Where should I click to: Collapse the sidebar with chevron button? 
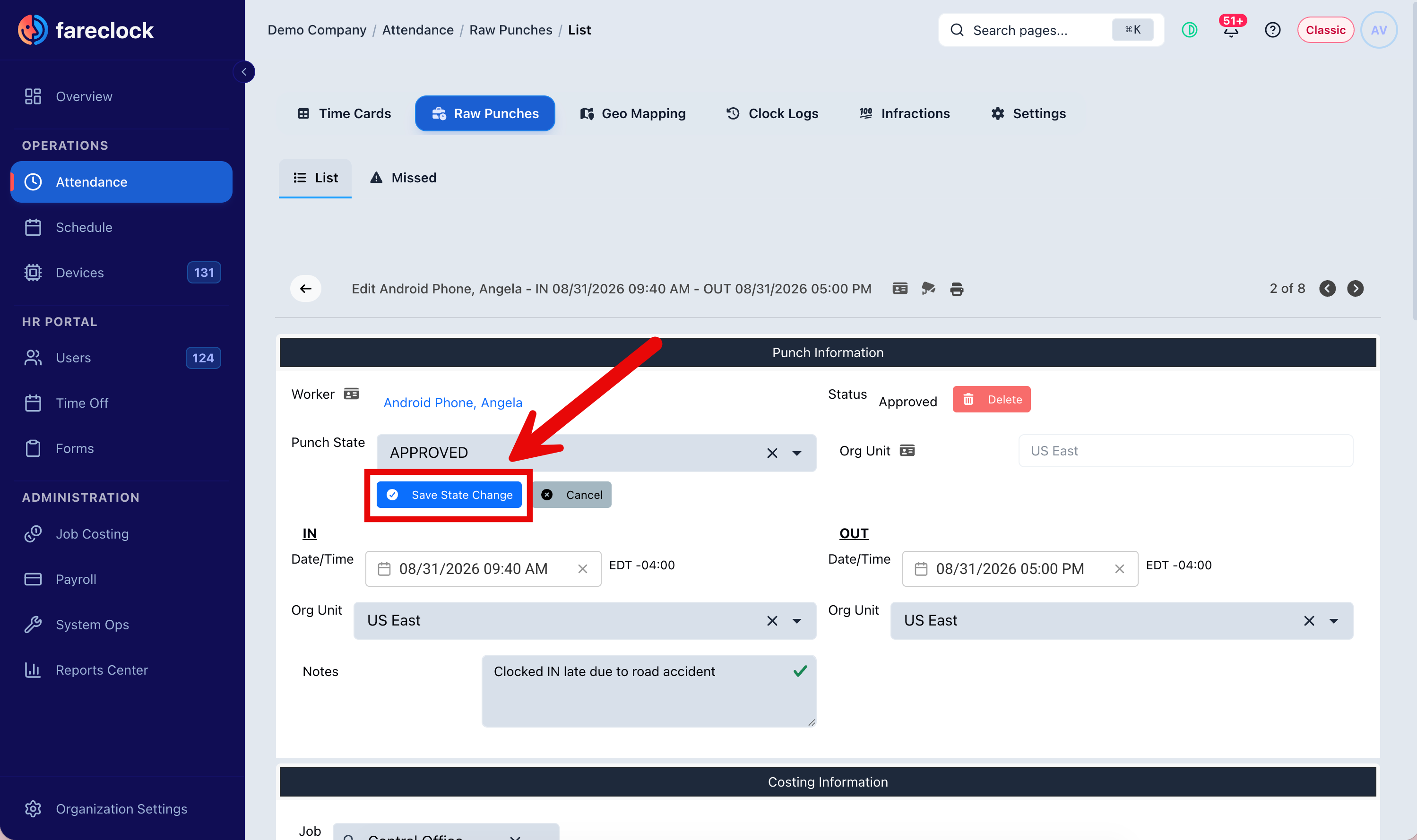(244, 72)
